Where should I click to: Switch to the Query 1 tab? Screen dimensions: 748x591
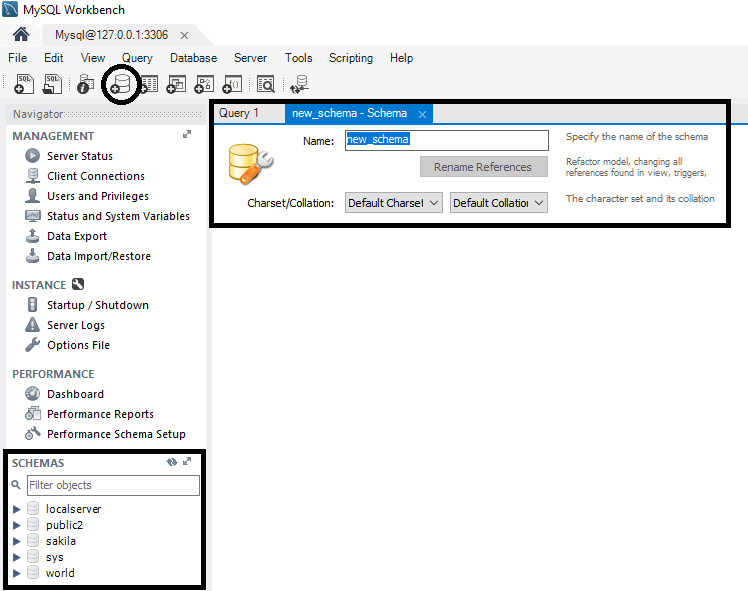click(240, 113)
